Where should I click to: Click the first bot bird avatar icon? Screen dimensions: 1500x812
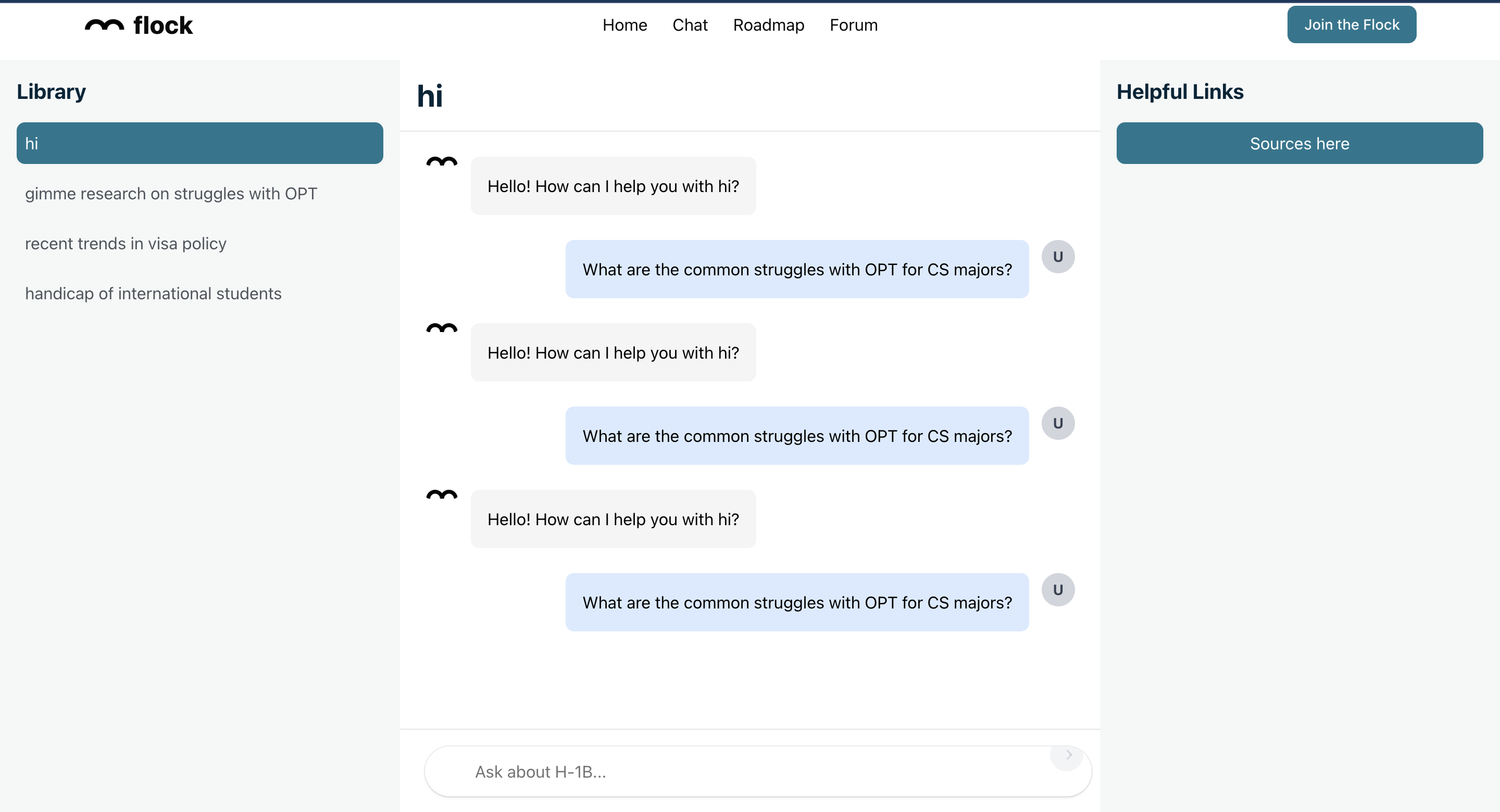coord(441,161)
